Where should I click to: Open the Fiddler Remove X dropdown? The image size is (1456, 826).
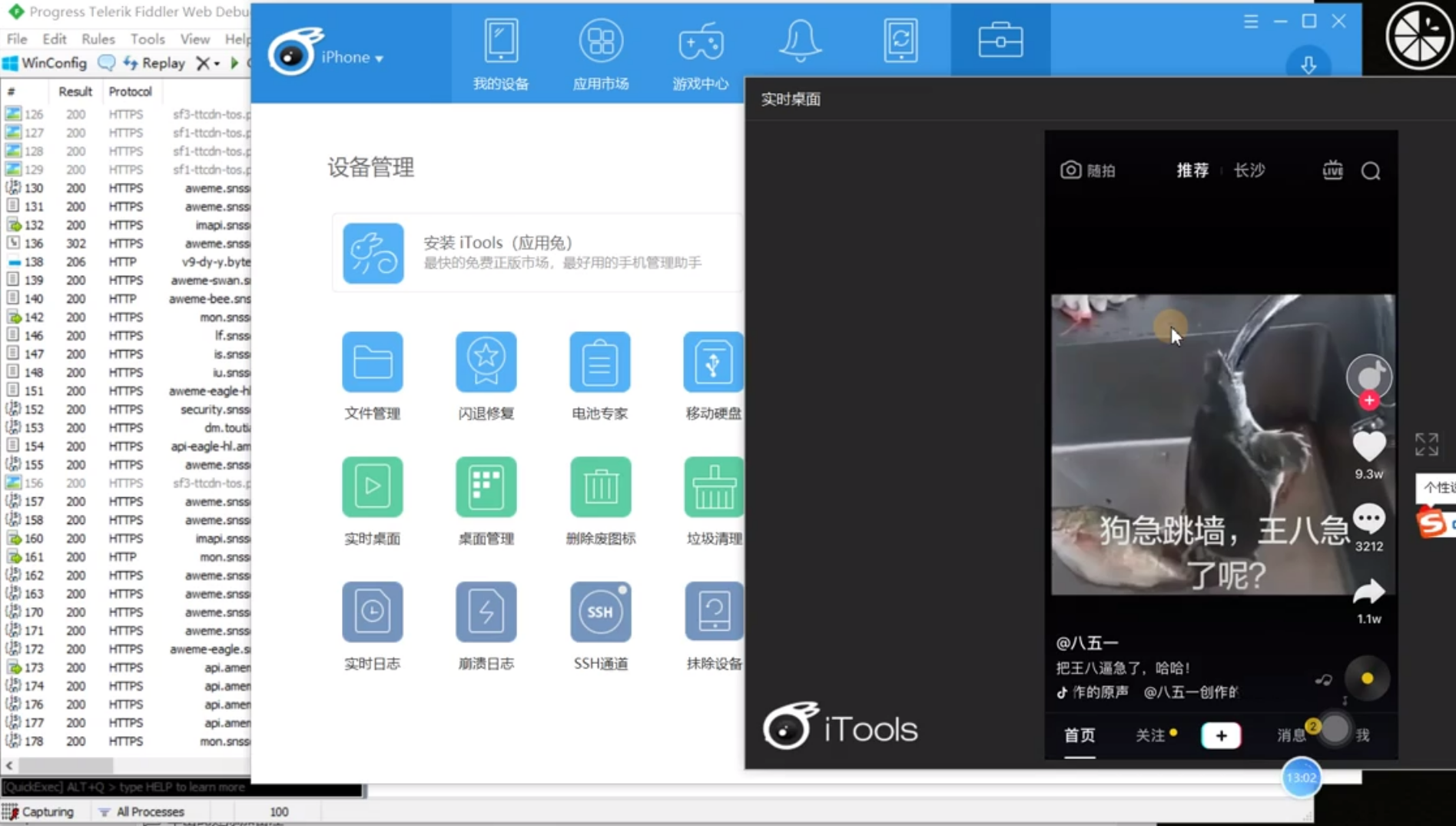[x=207, y=63]
